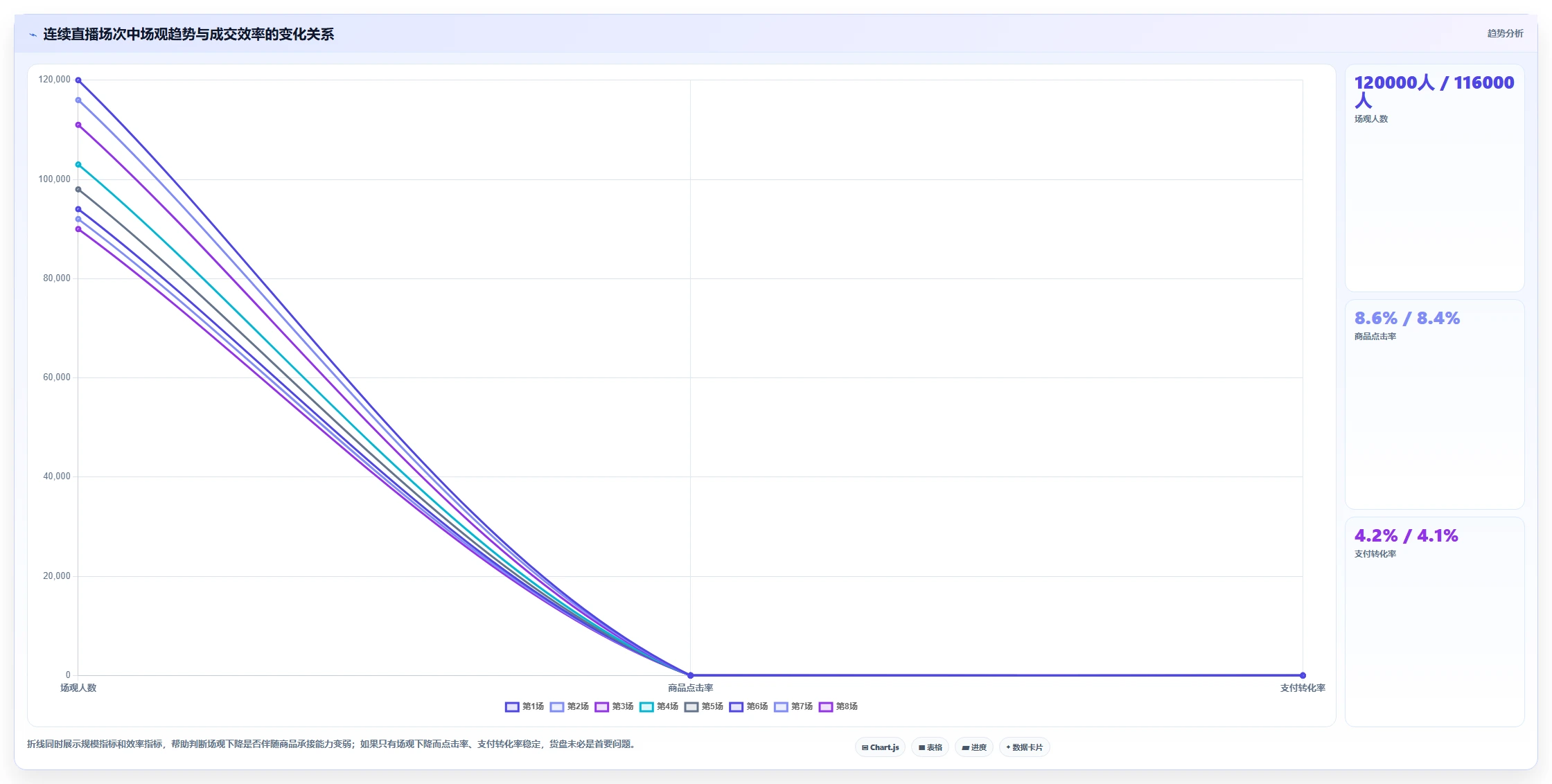Image resolution: width=1552 pixels, height=784 pixels.
Task: Click the 表格 chip
Action: point(931,747)
